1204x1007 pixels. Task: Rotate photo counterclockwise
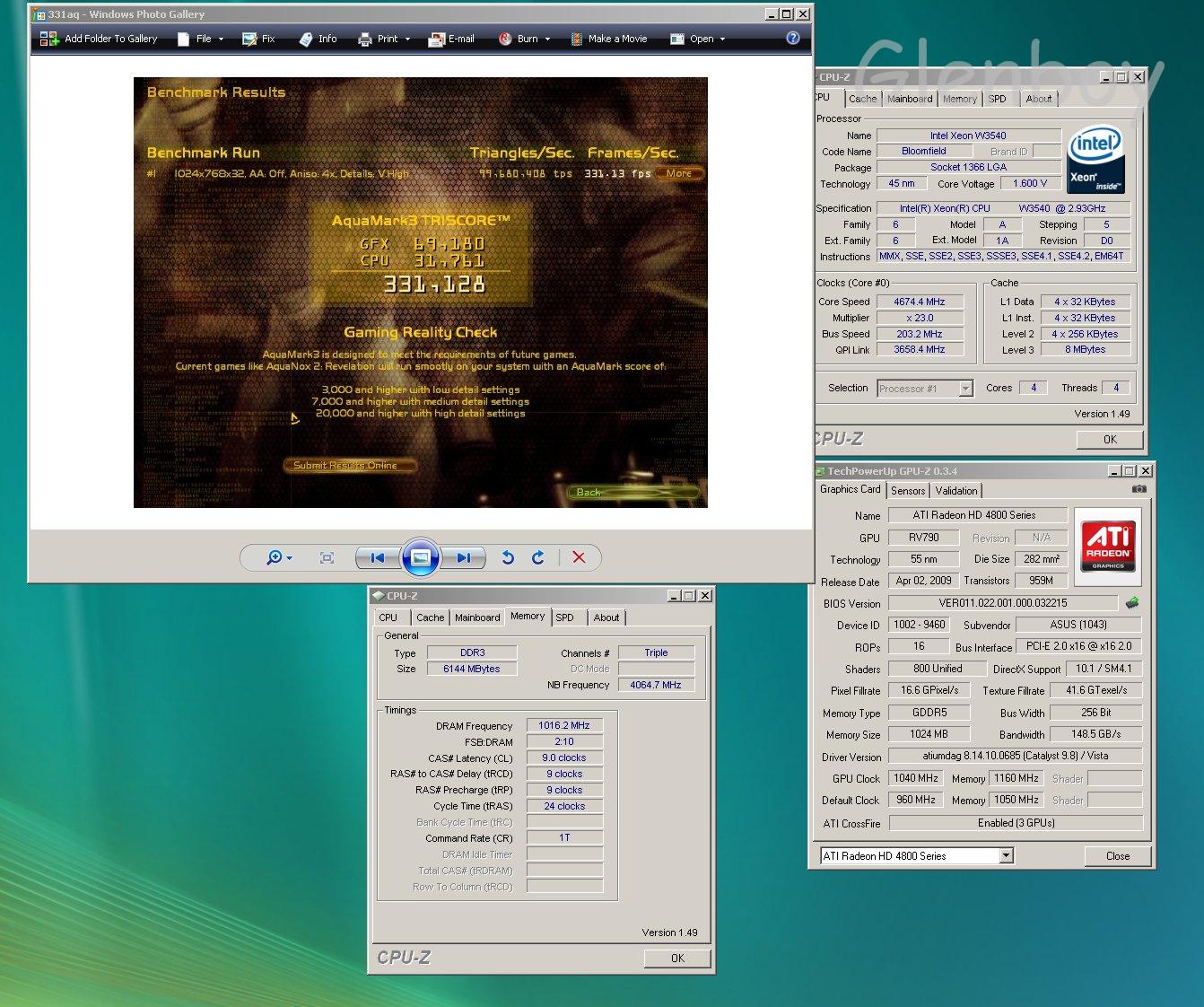point(508,557)
